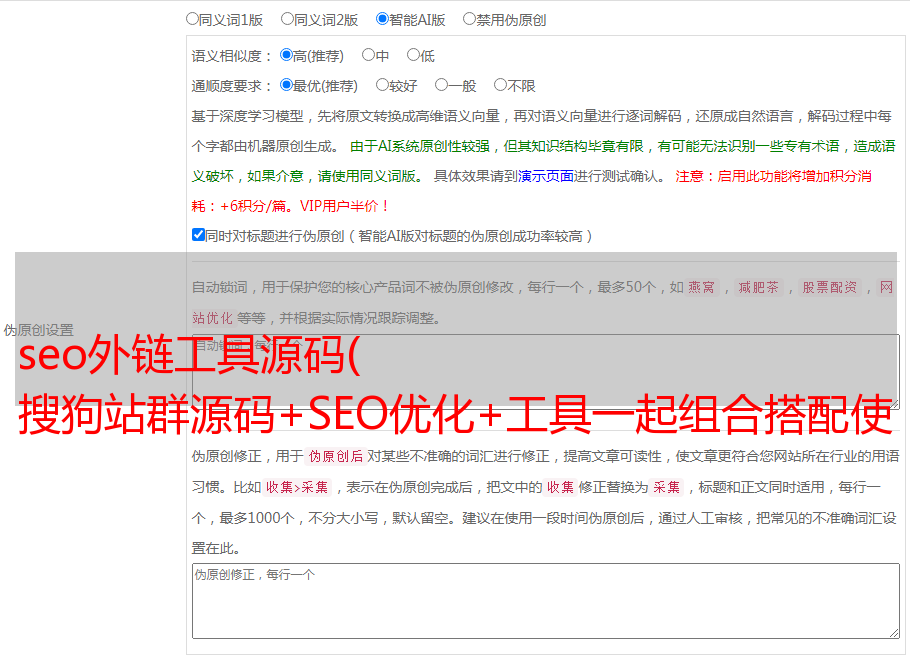Toggle the 同时对标题进行伪原创 checkbox
Screen dimensions: 911x658
pyautogui.click(x=198, y=235)
